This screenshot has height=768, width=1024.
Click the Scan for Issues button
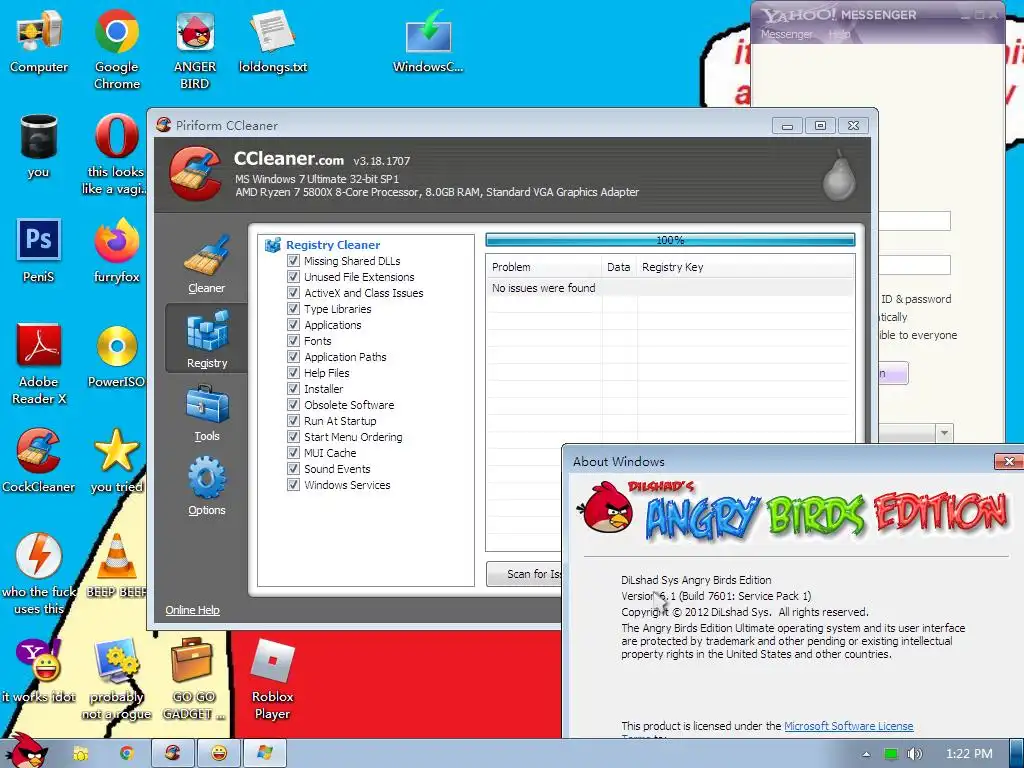coord(524,573)
